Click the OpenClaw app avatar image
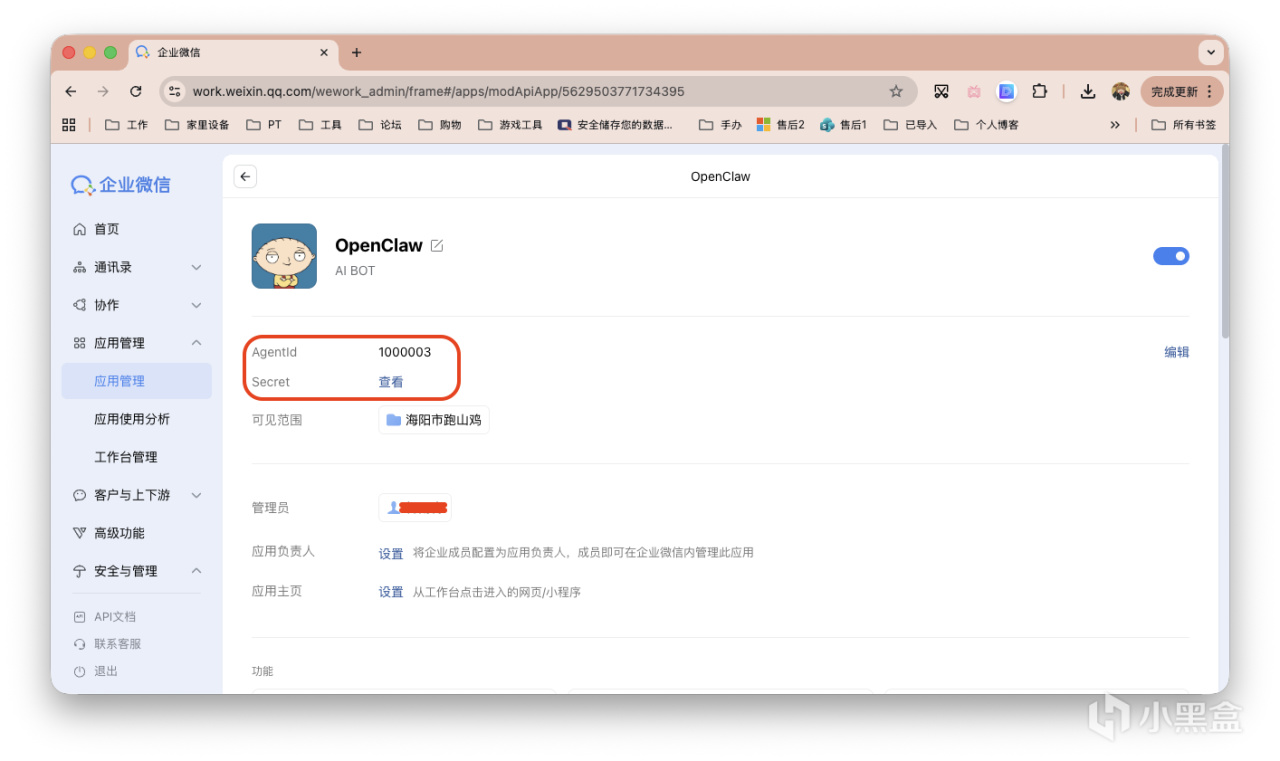This screenshot has height=761, width=1280. click(284, 256)
